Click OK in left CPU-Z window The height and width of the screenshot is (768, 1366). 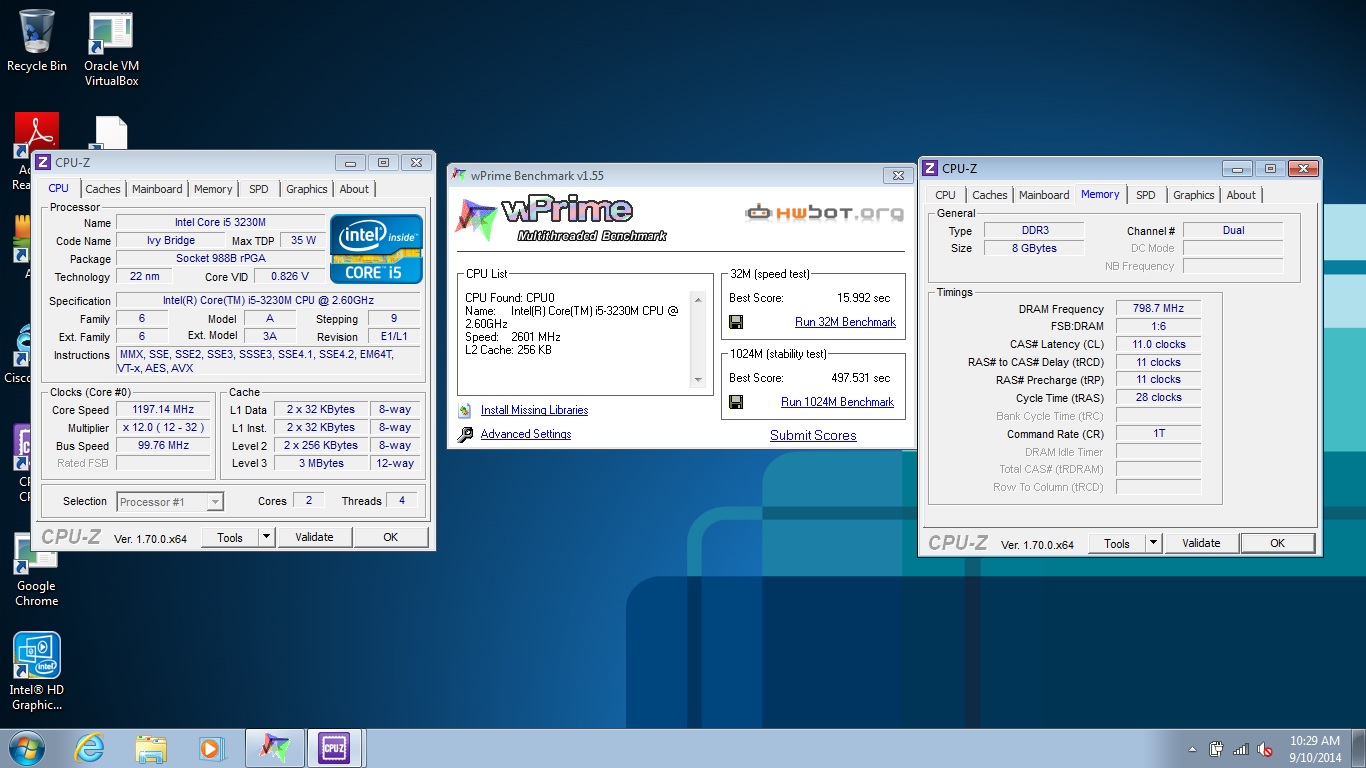click(x=390, y=537)
